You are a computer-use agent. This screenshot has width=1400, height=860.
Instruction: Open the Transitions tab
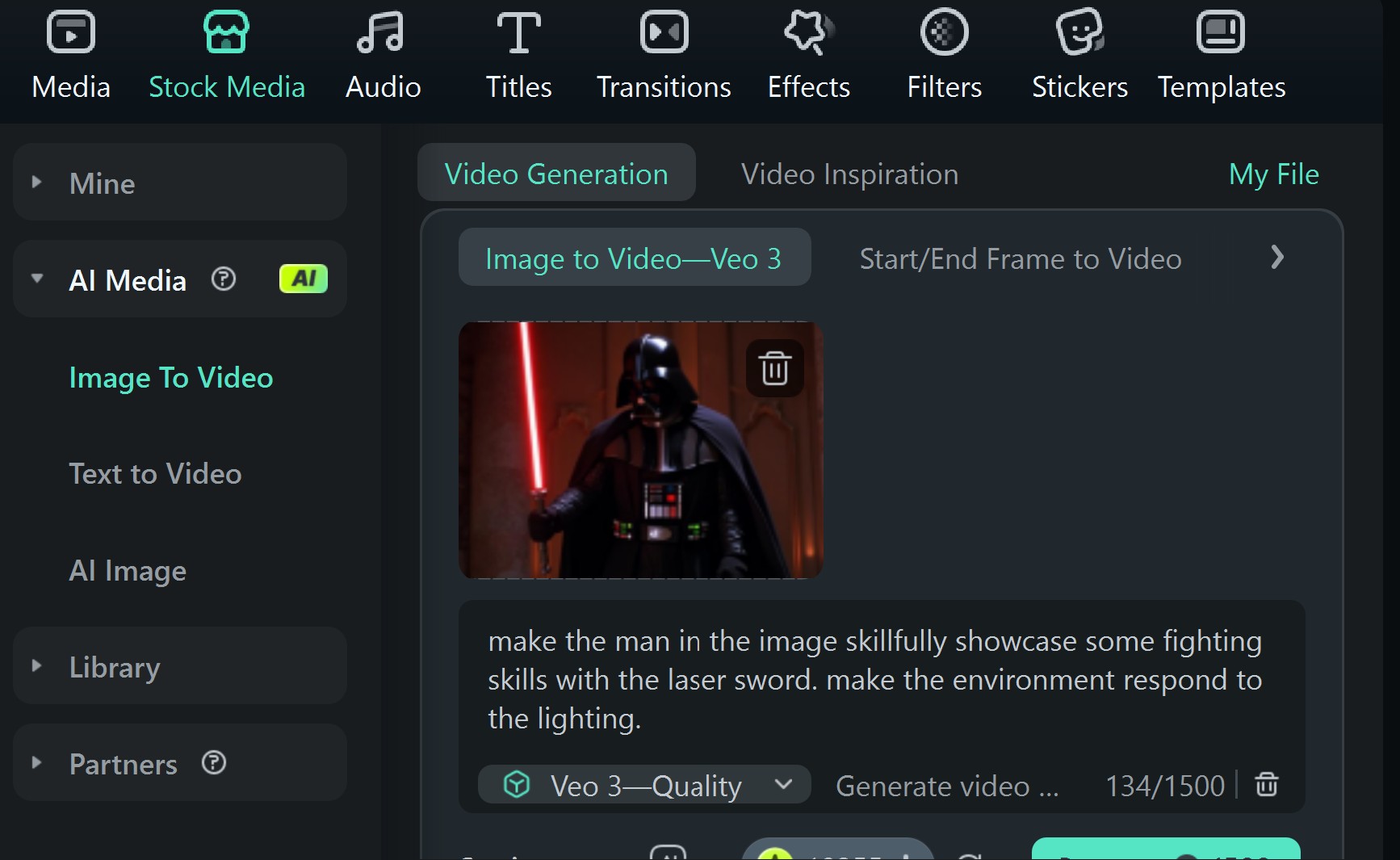tap(664, 56)
